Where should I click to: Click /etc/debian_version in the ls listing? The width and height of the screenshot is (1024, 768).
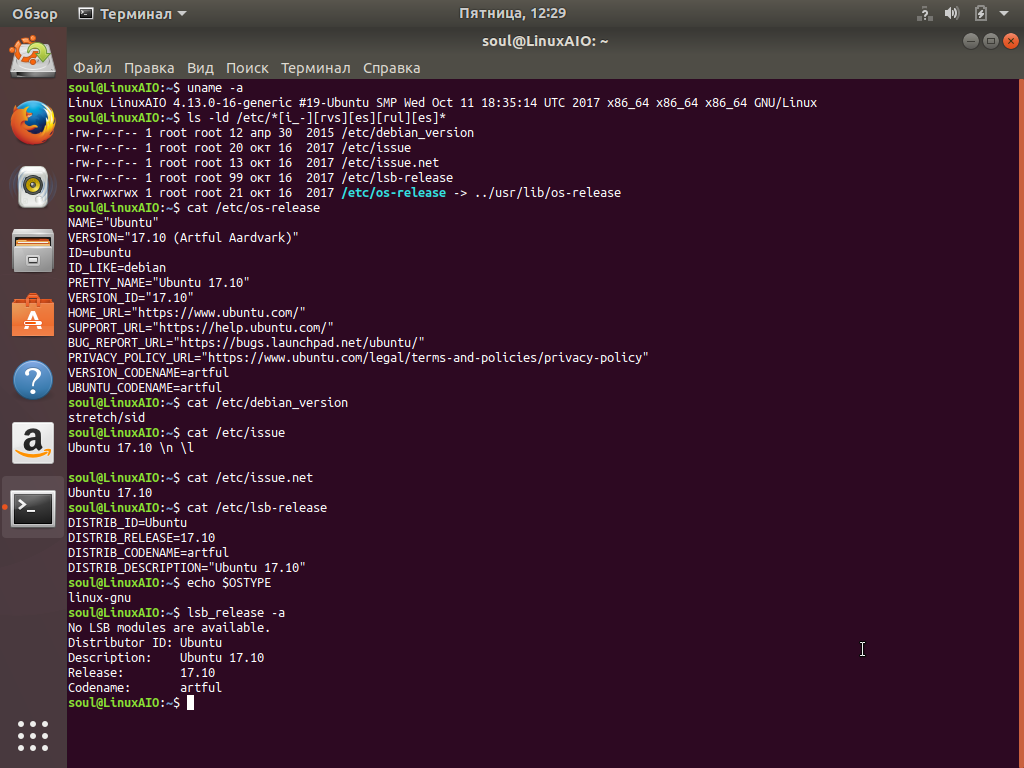(x=408, y=133)
